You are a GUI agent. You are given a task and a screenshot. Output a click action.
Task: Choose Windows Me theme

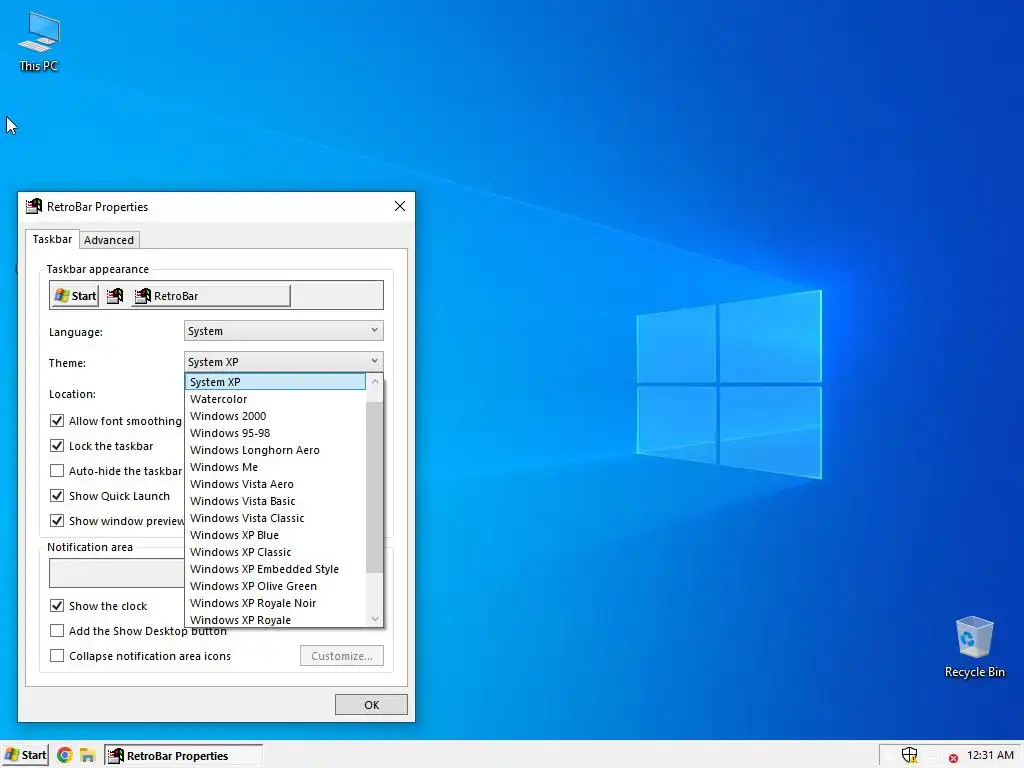pyautogui.click(x=275, y=467)
